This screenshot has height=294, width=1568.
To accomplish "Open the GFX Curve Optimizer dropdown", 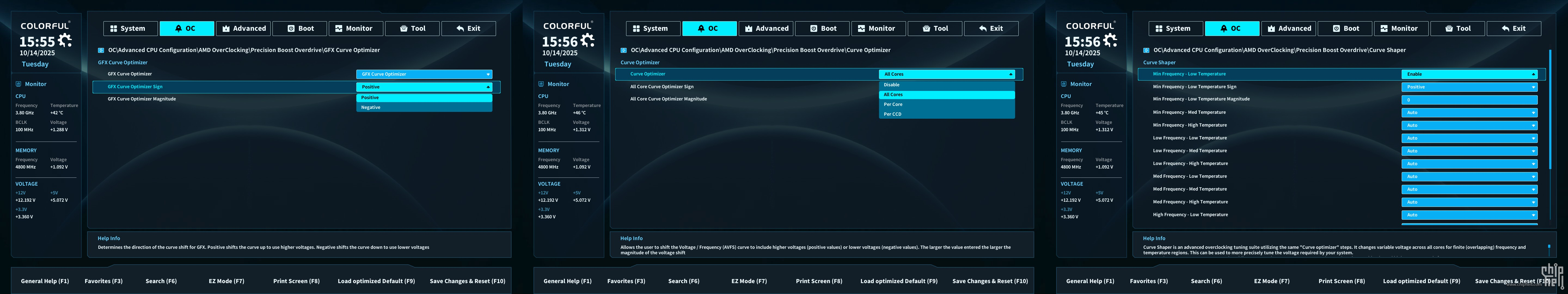I will [x=424, y=74].
